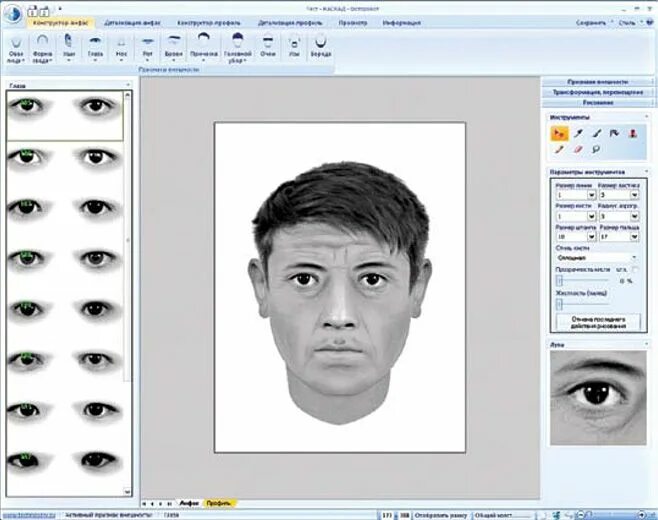Open airbrush radius dropdown
The image size is (658, 520).
click(x=634, y=216)
